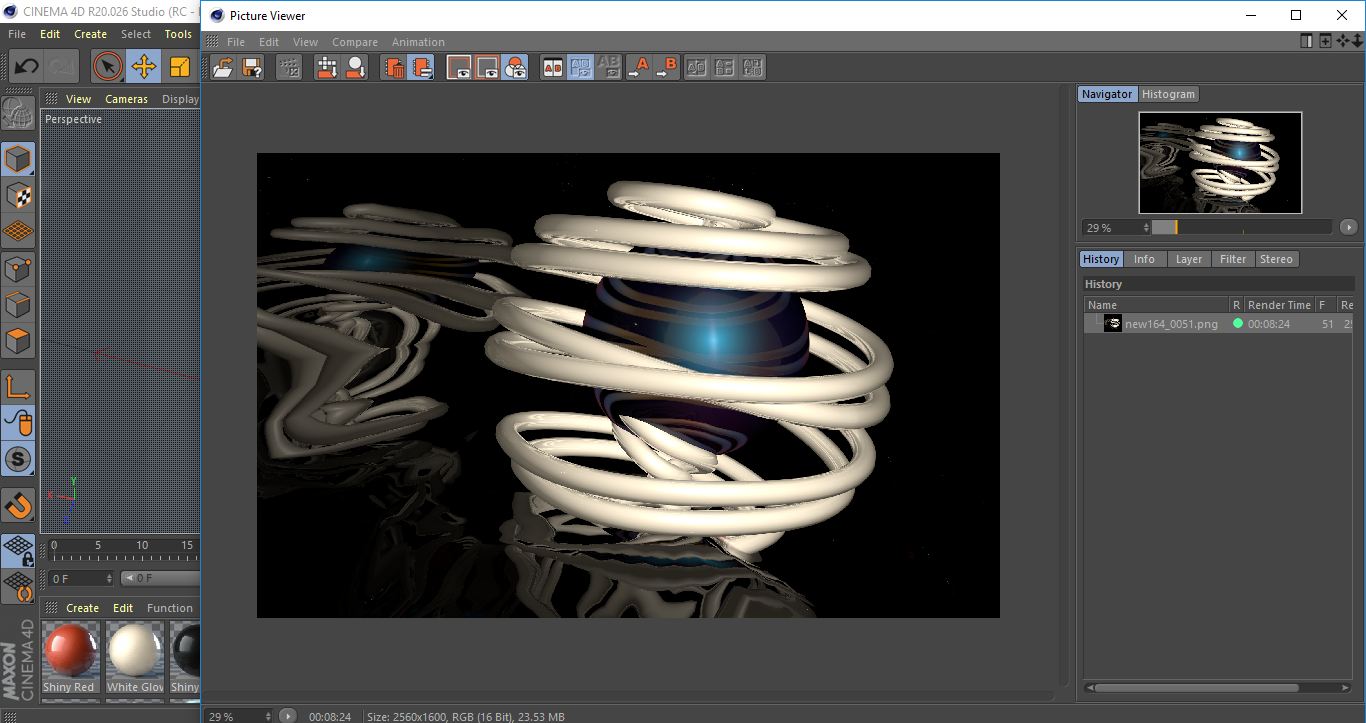Toggle Enable Snap magnet icon

point(18,505)
